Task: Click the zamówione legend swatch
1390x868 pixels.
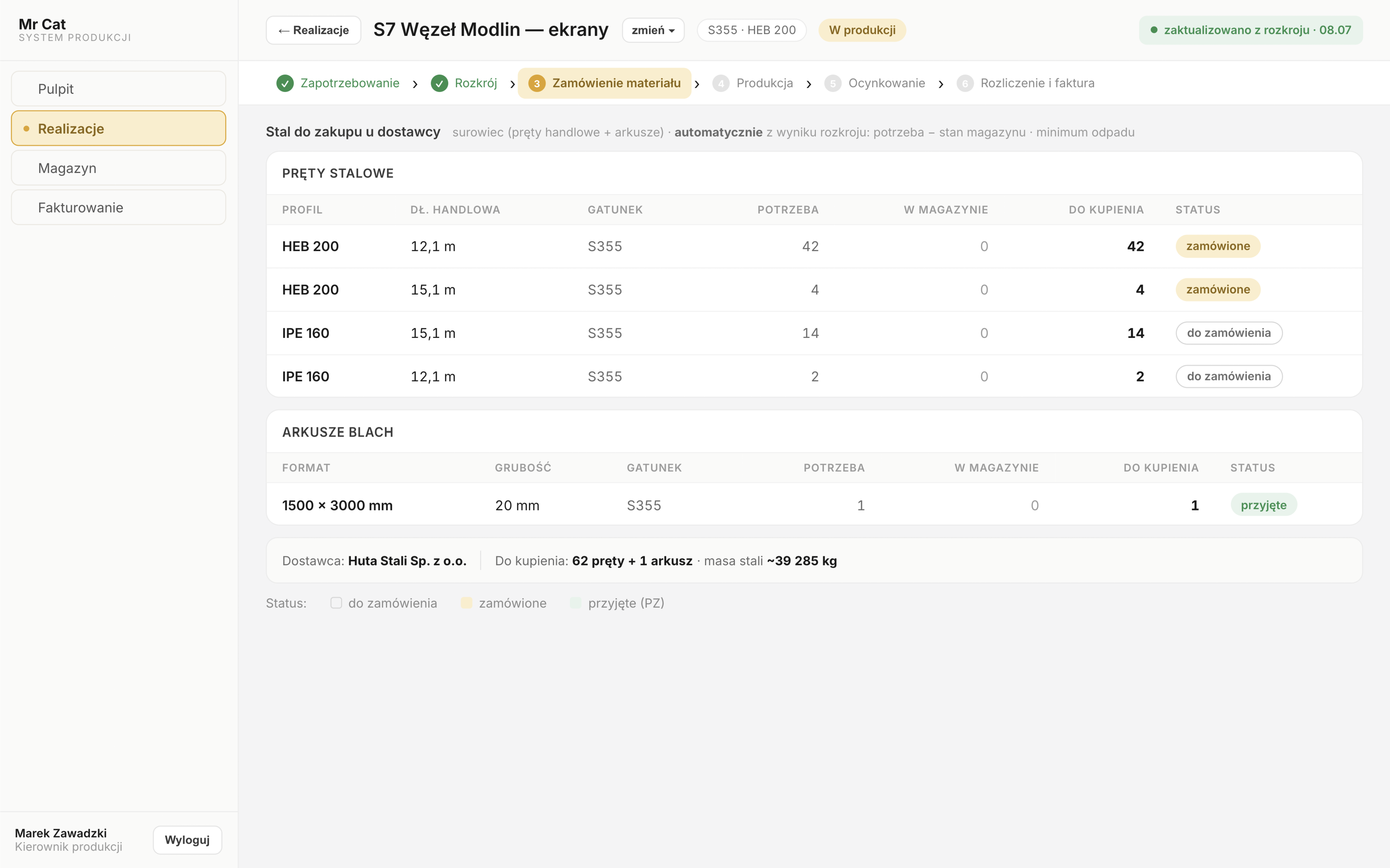Action: click(466, 603)
